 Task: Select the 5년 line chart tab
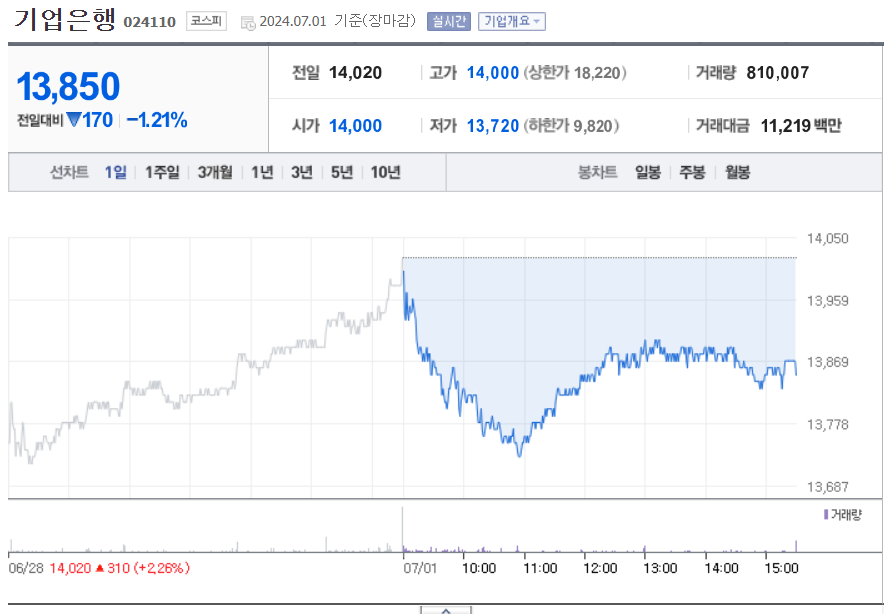tap(342, 172)
